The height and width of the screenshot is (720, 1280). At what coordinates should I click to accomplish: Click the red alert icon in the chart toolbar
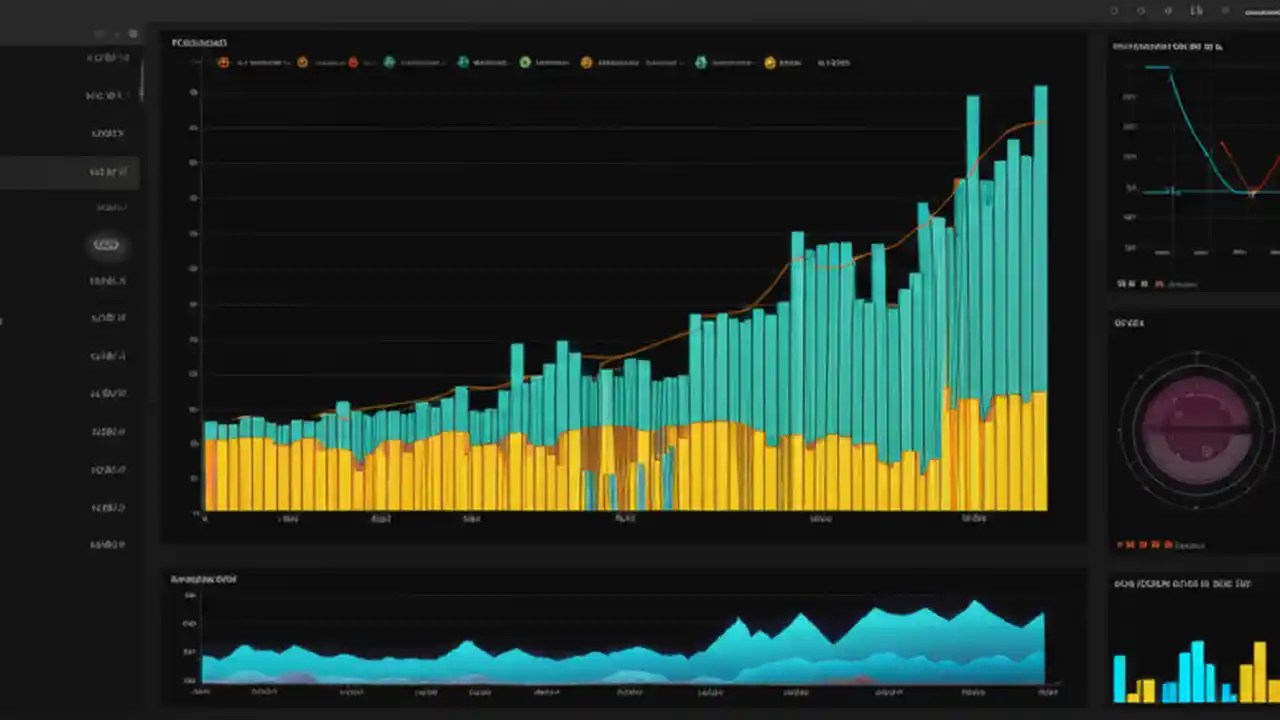[x=353, y=63]
